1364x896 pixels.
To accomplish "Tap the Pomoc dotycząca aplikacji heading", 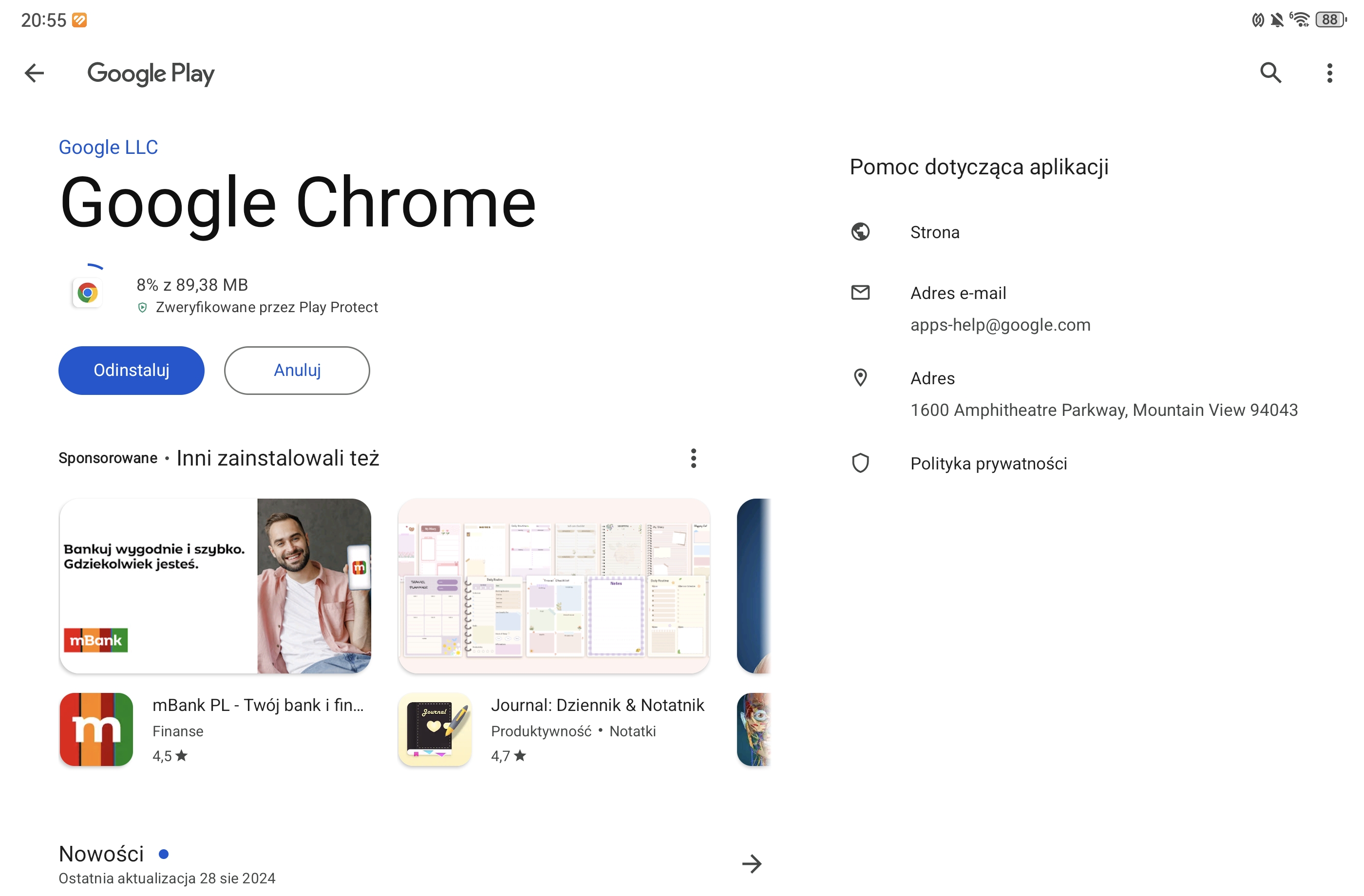I will (x=979, y=167).
